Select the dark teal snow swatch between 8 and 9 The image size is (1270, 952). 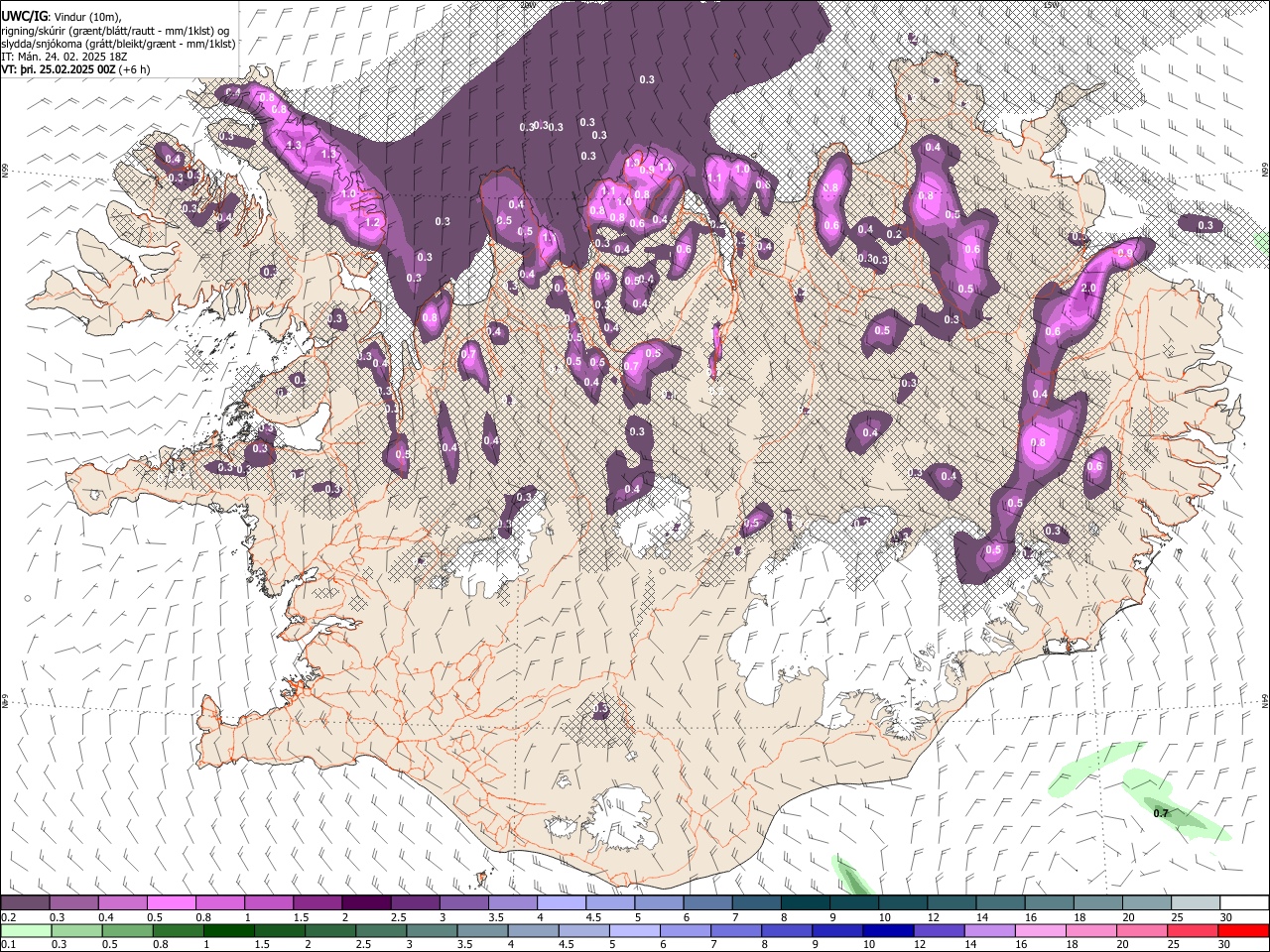pos(805,903)
